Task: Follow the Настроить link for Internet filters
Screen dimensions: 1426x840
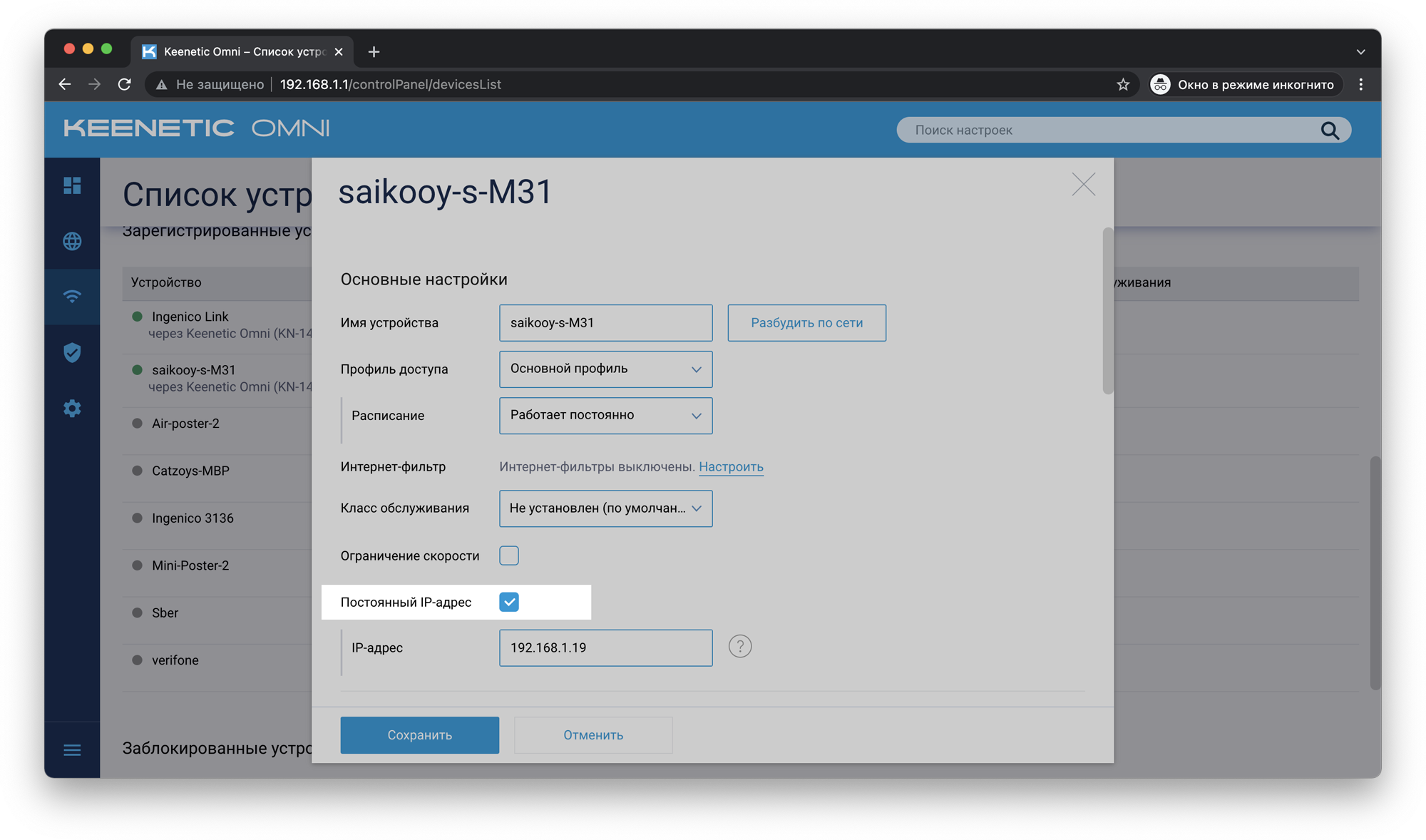Action: click(x=731, y=466)
